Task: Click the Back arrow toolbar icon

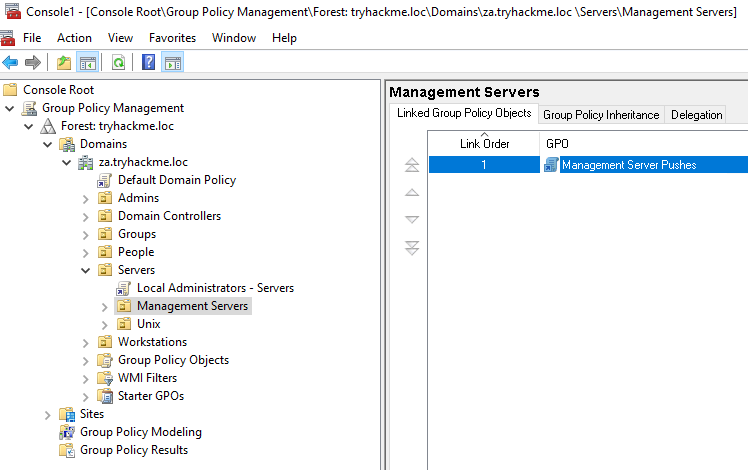Action: (x=11, y=62)
